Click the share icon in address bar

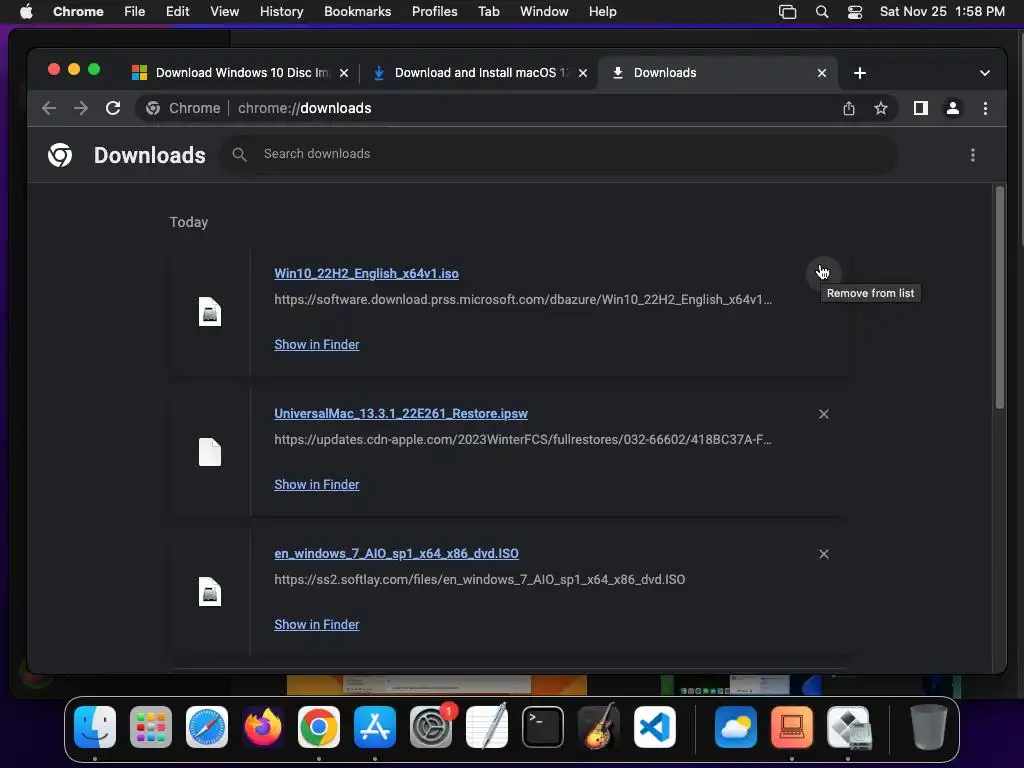click(x=848, y=108)
